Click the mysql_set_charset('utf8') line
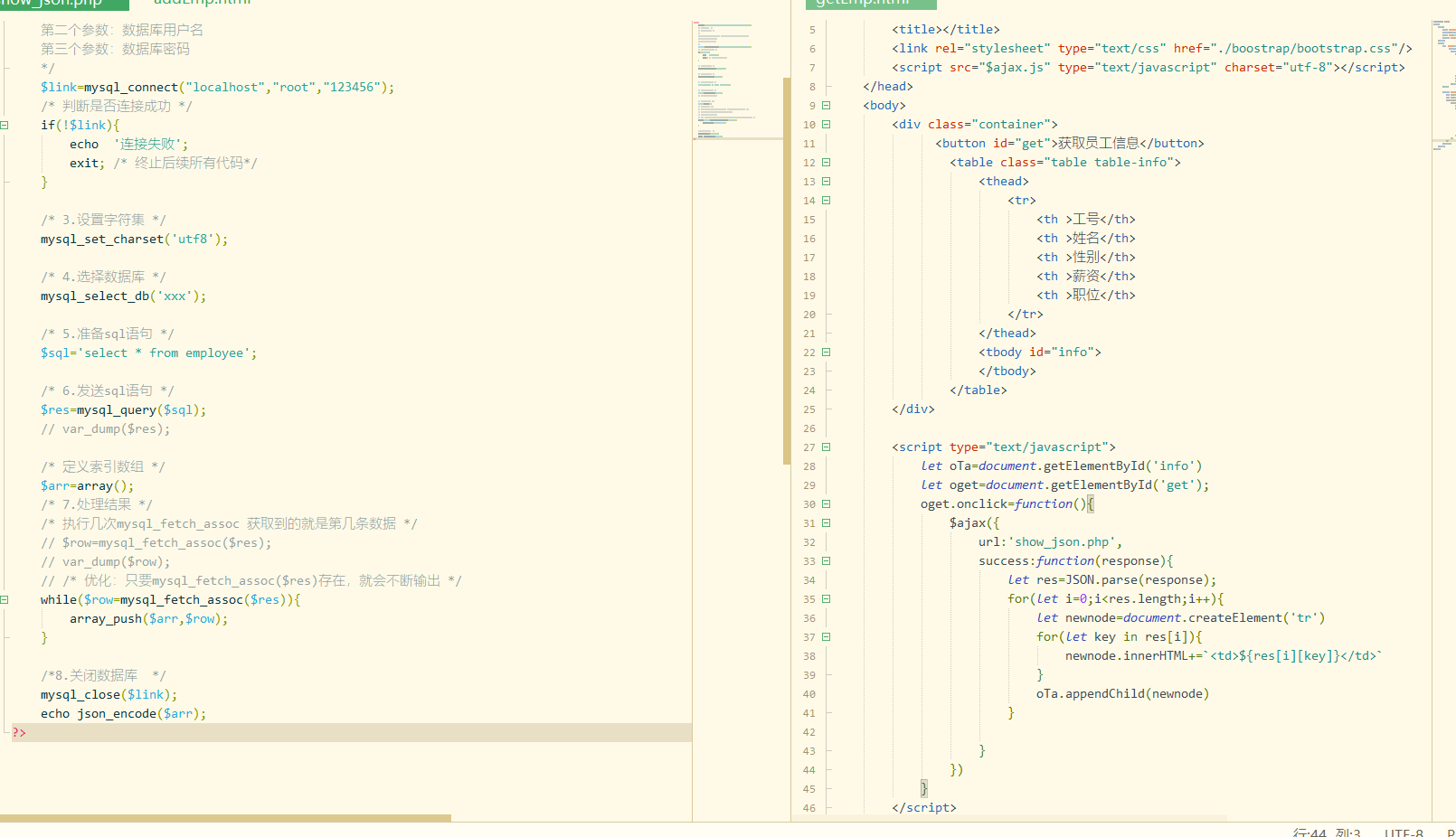This screenshot has height=837, width=1456. [x=134, y=240]
